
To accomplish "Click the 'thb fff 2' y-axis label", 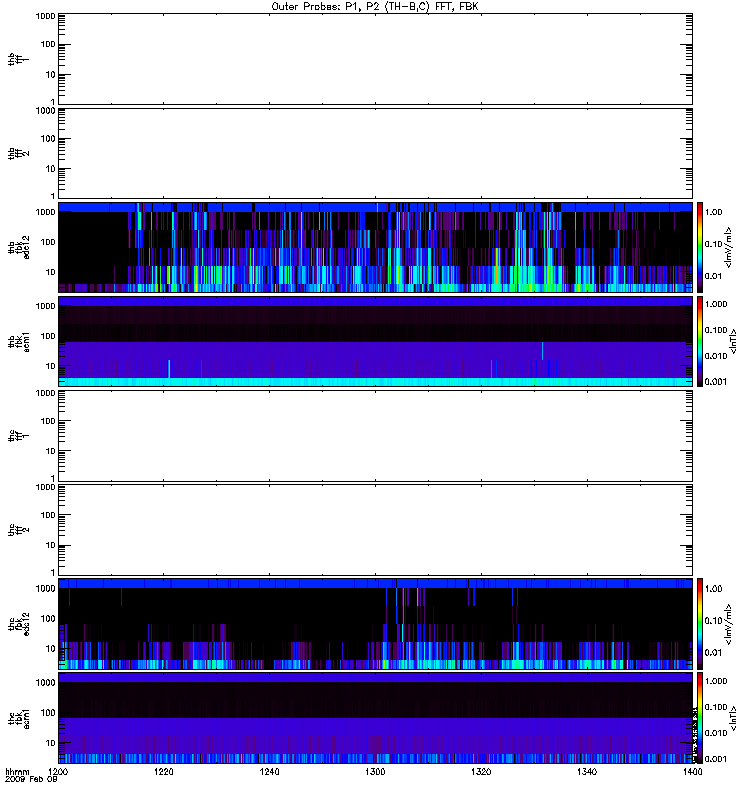I will pyautogui.click(x=17, y=154).
